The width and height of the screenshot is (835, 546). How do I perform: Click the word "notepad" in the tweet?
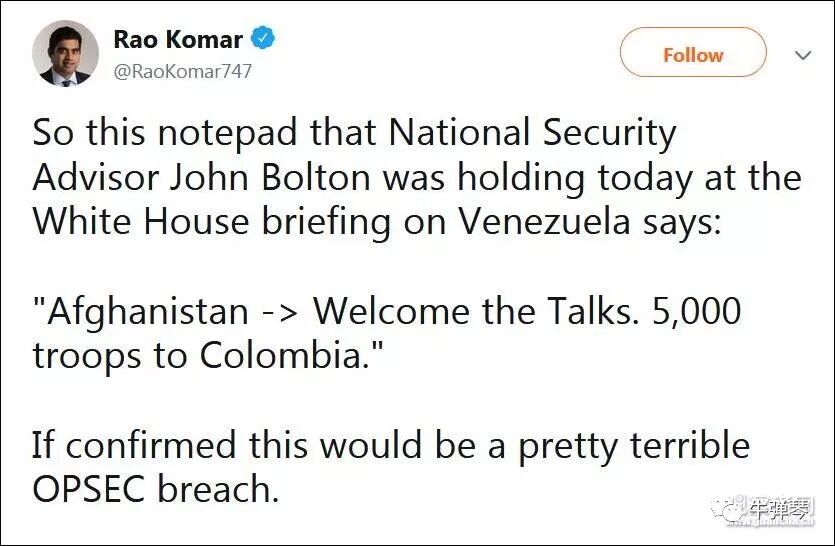[227, 132]
